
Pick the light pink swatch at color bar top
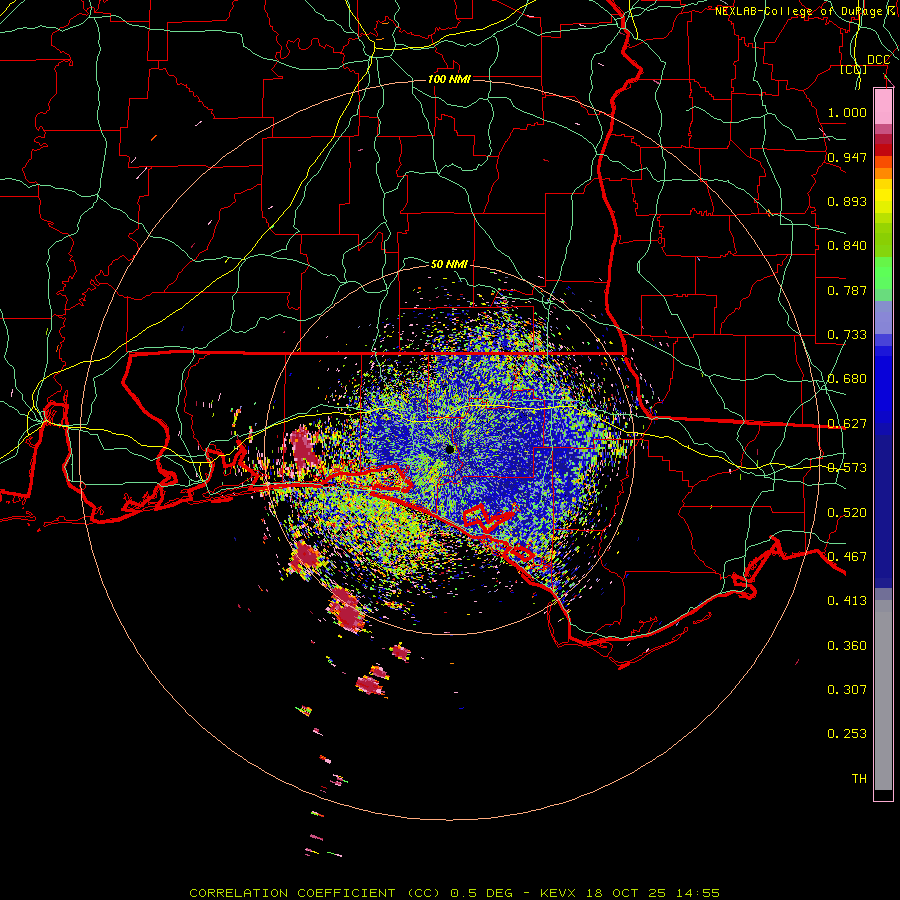pyautogui.click(x=883, y=107)
